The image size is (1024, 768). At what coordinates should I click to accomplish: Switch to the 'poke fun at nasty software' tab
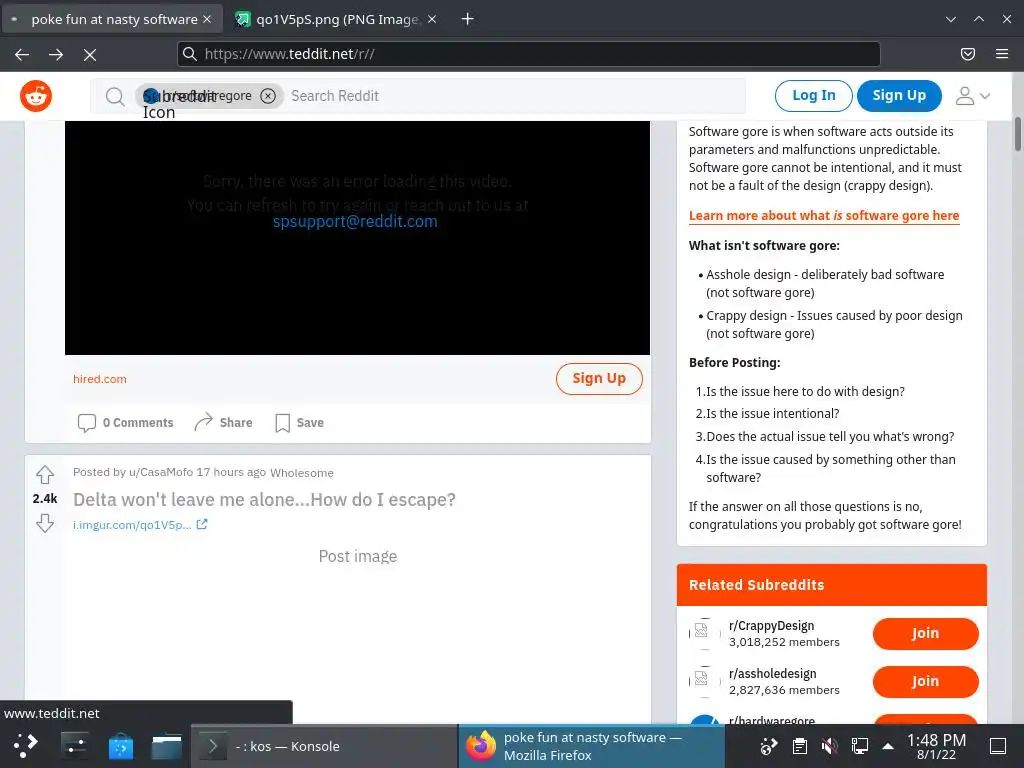(111, 19)
